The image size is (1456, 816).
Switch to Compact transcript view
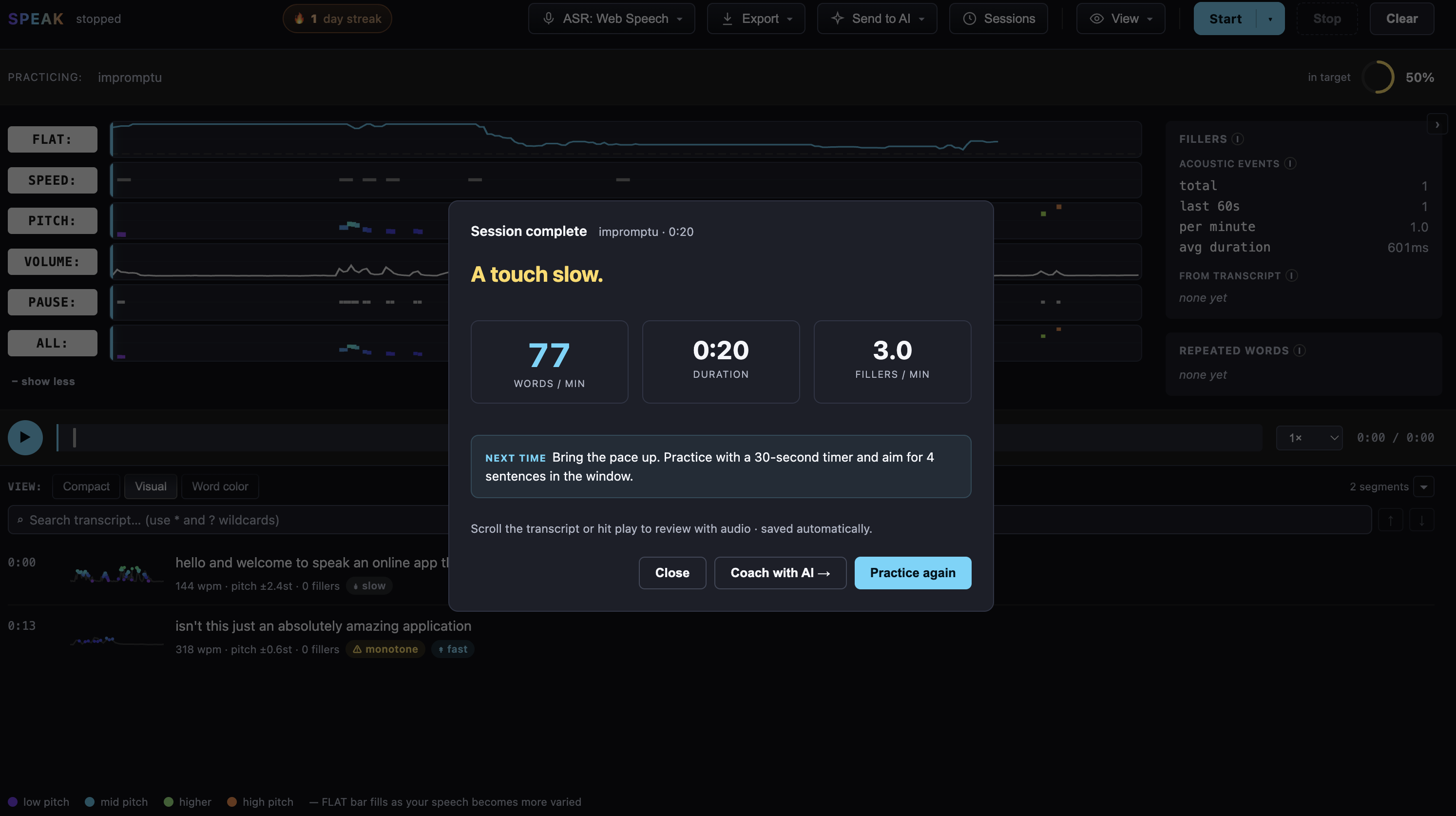pos(86,486)
